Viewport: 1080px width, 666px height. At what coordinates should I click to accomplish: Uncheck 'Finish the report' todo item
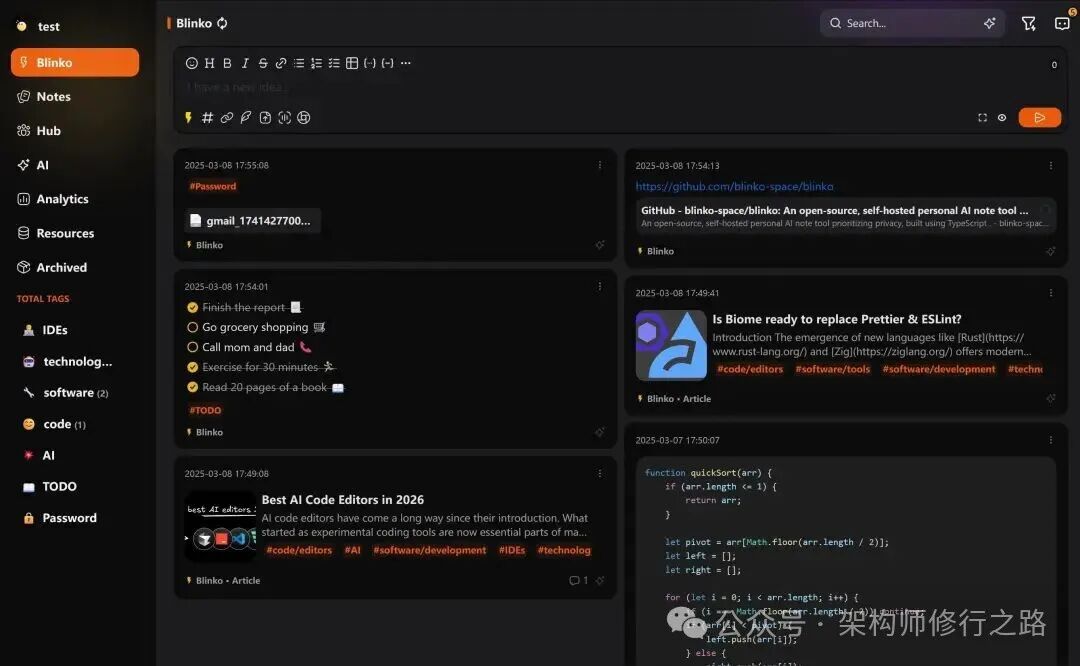(x=192, y=307)
